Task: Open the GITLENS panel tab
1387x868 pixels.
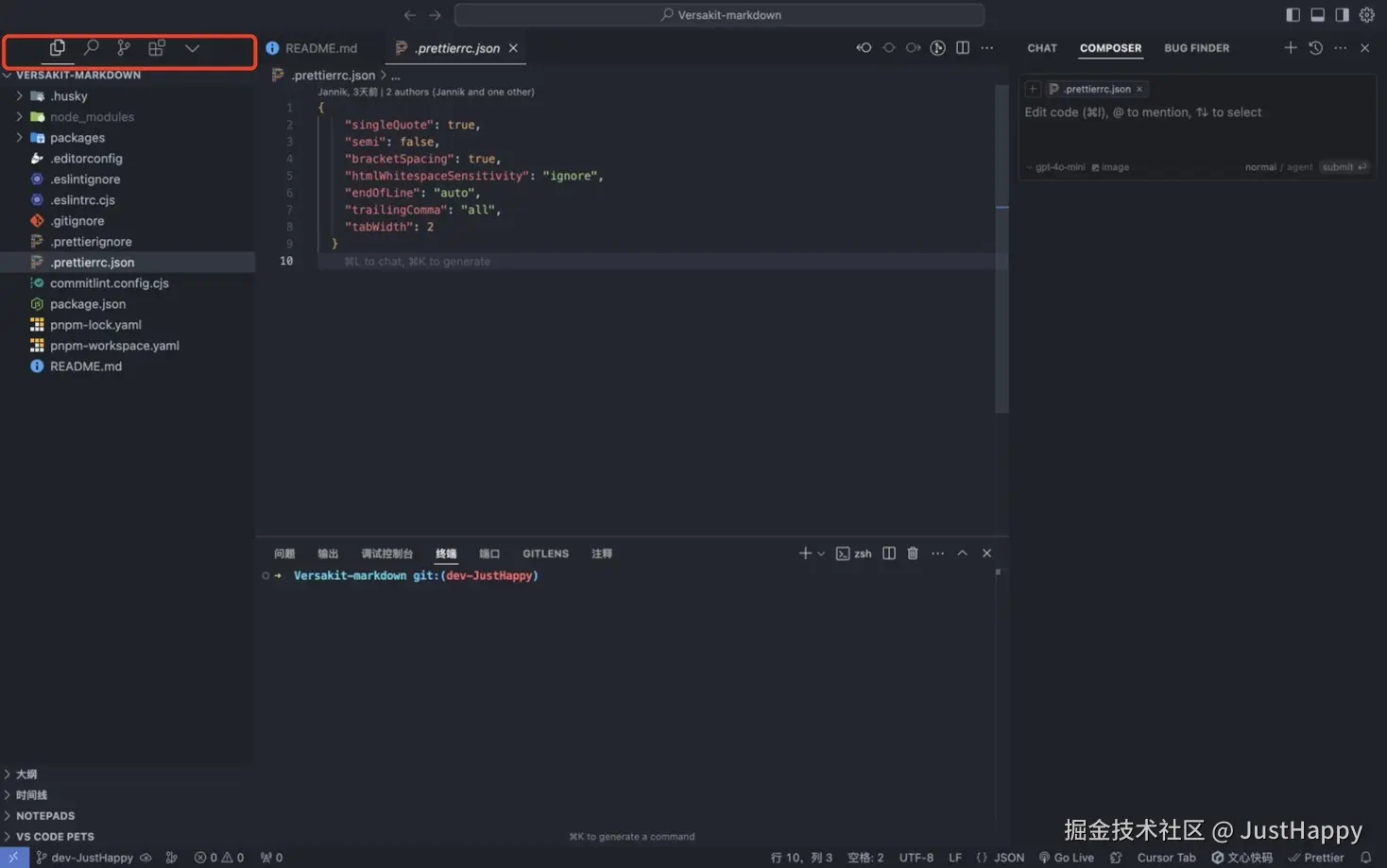Action: pos(545,554)
